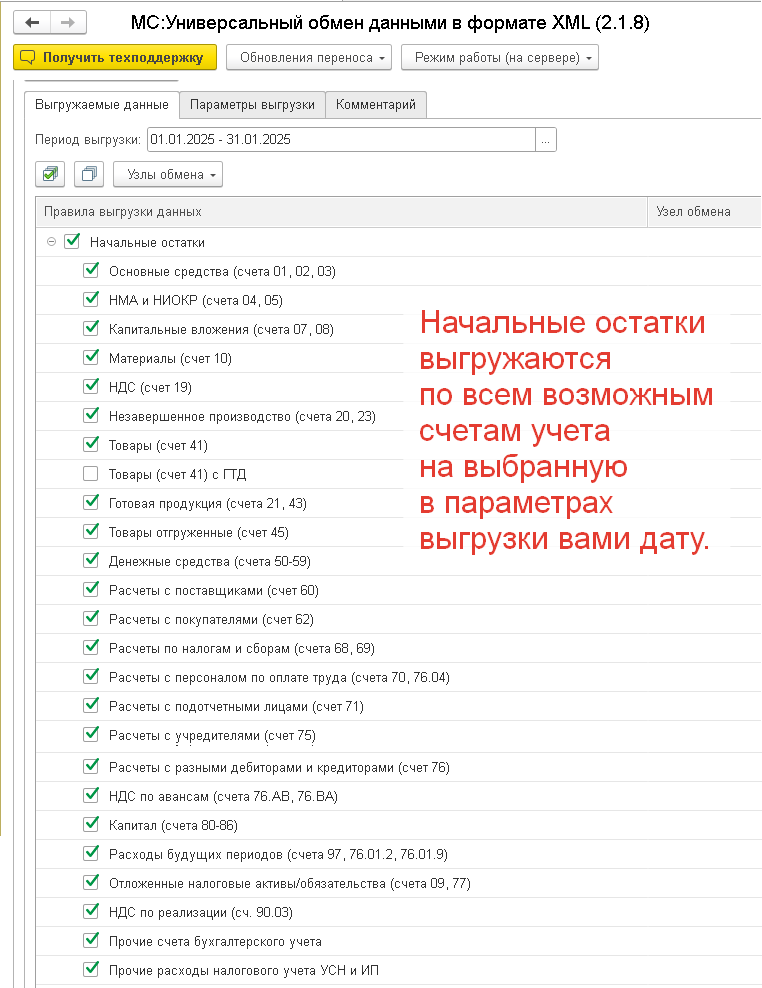Uncheck Готовая продукция checkbox
Screen dimensions: 762x988
(x=91, y=502)
